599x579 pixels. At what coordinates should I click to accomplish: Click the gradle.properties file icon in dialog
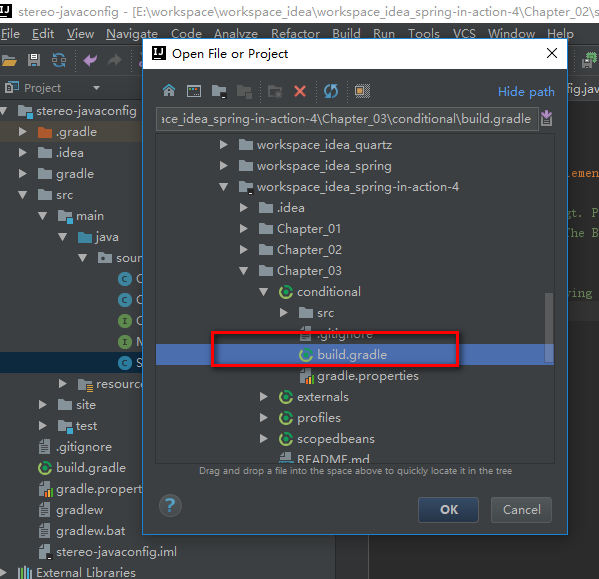(x=307, y=376)
